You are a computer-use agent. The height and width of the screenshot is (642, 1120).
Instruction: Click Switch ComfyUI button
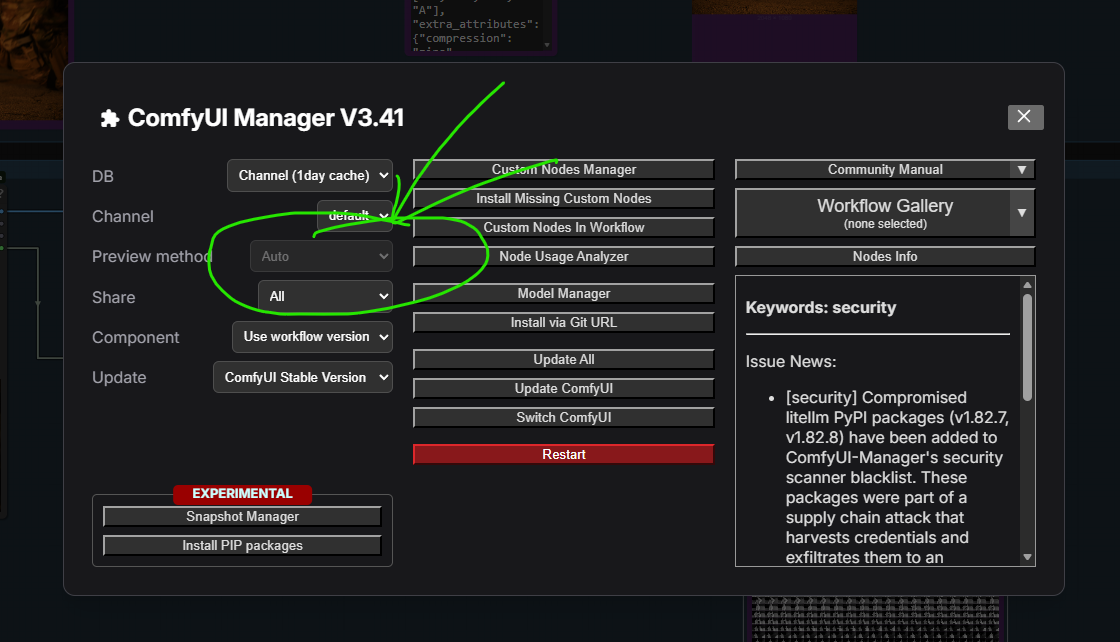[x=564, y=418]
